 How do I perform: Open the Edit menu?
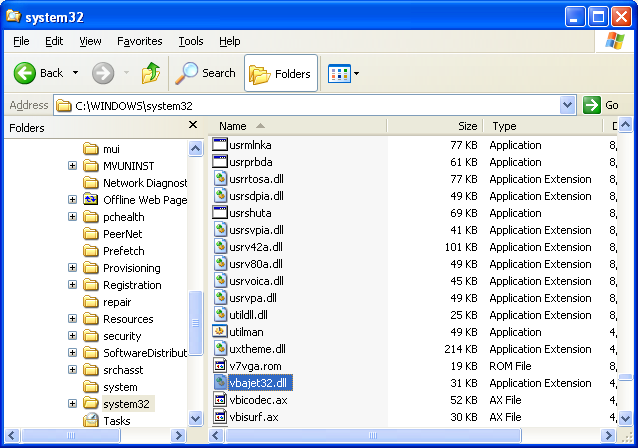(x=54, y=41)
